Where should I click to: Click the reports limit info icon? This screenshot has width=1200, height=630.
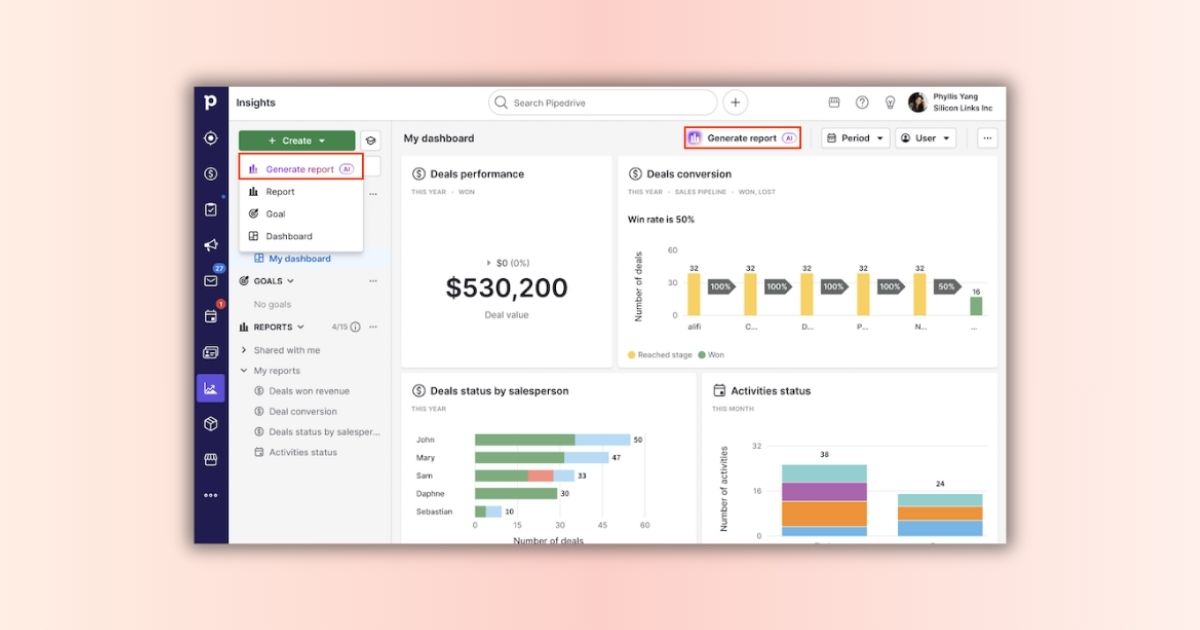[355, 327]
